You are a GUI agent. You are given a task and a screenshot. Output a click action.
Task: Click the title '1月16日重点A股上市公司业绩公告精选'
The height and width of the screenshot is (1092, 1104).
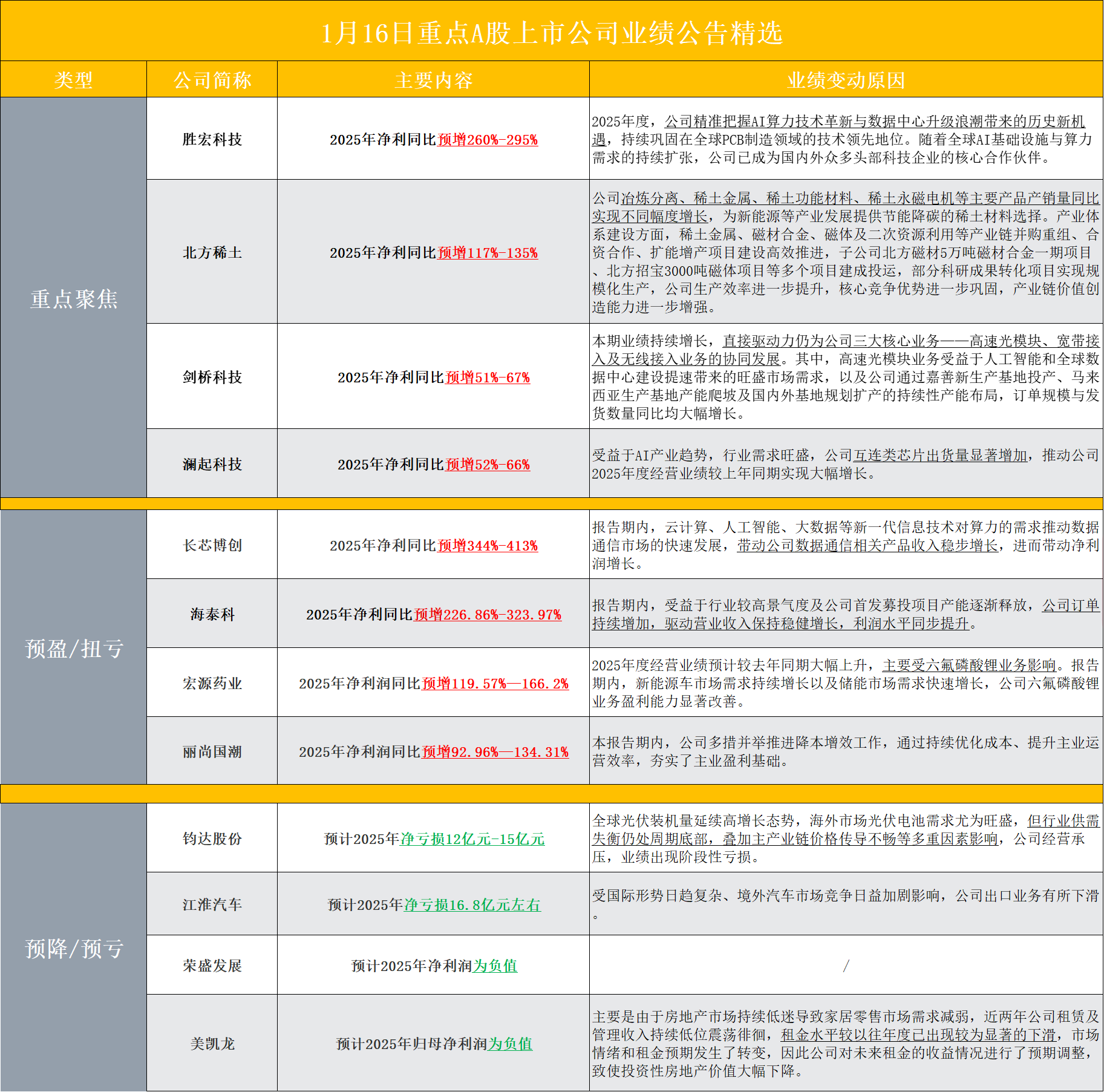point(552,33)
